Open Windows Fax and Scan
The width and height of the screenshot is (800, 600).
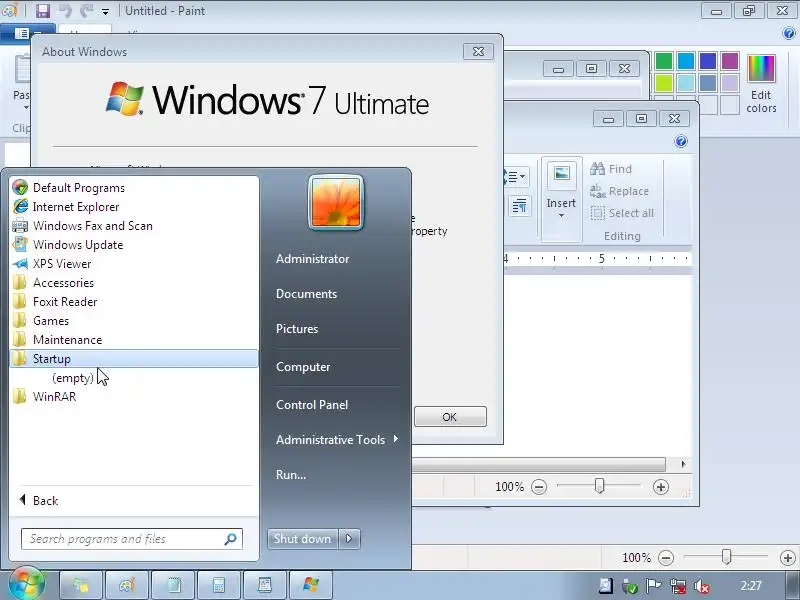(134, 226)
